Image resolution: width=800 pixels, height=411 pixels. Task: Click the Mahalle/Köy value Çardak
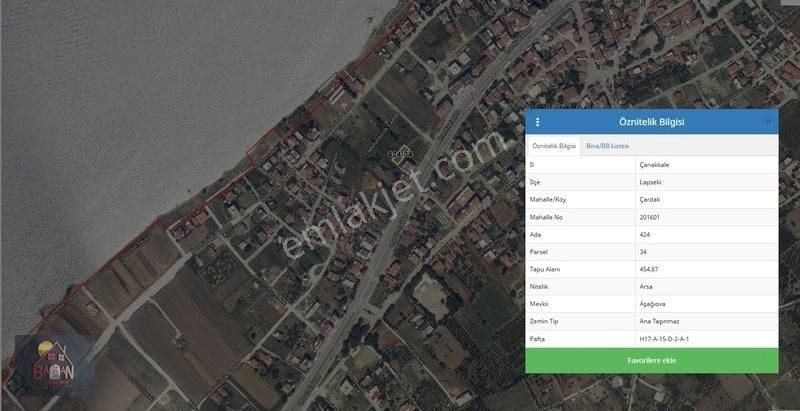(649, 199)
